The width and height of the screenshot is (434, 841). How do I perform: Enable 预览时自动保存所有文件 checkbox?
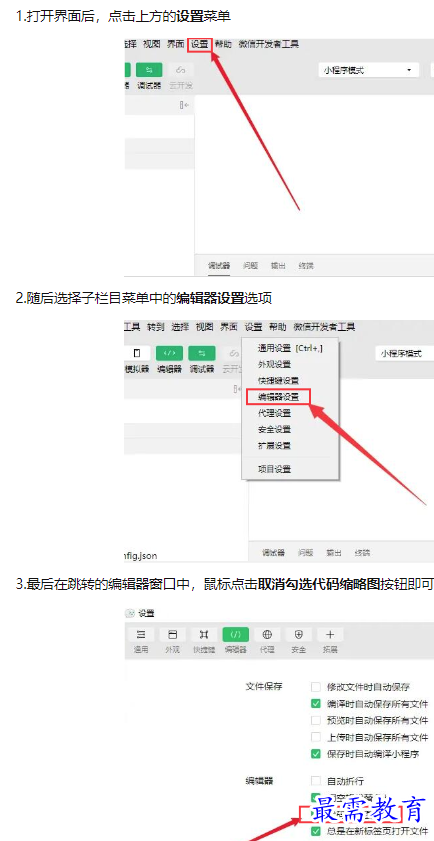316,720
